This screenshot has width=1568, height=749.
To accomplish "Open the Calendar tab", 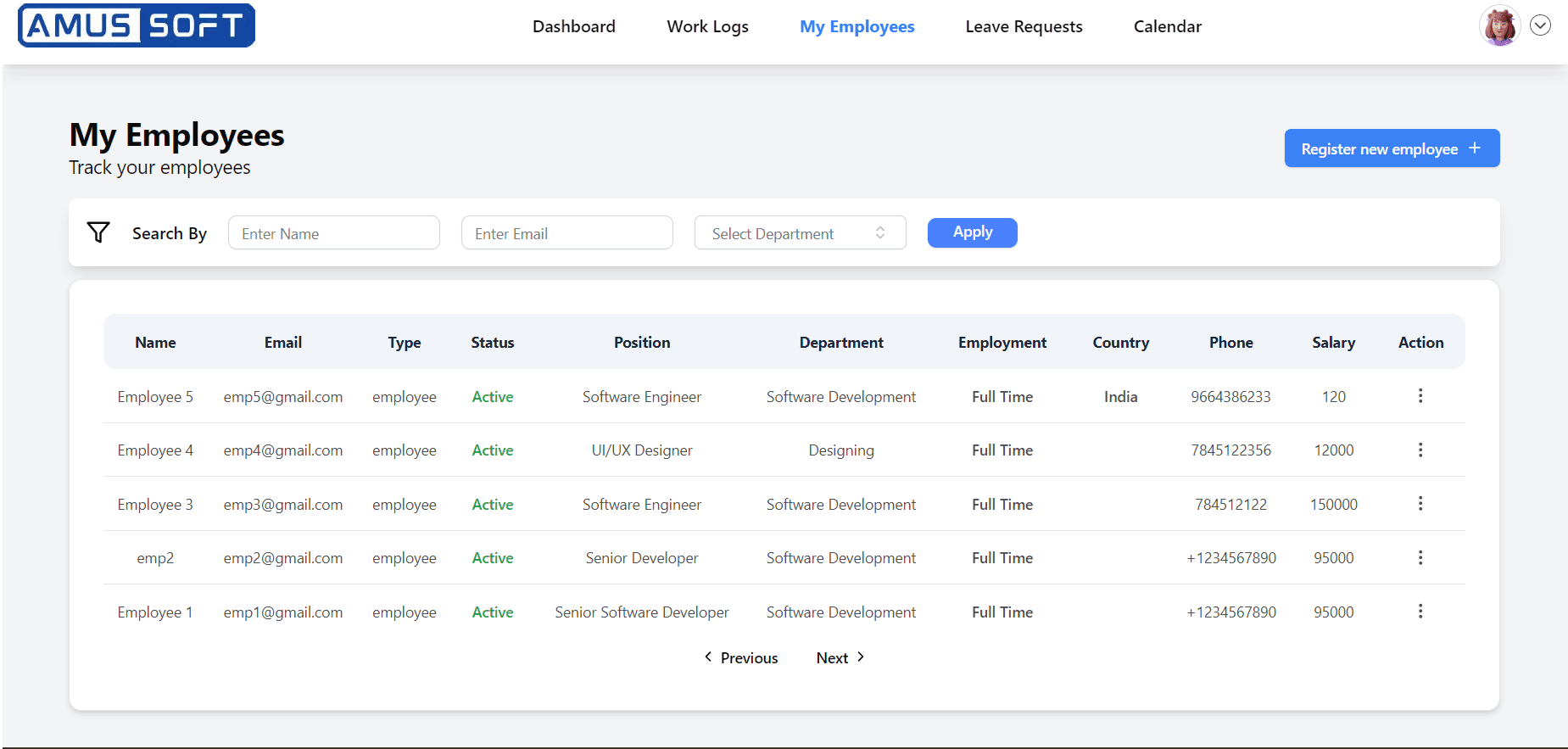I will click(x=1168, y=26).
